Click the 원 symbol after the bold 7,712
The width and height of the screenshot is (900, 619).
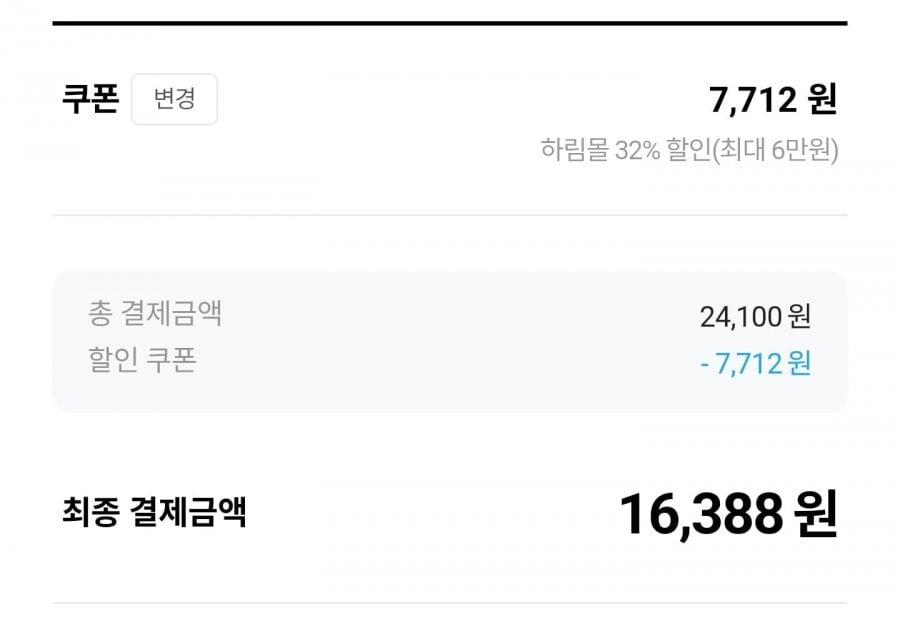[823, 99]
